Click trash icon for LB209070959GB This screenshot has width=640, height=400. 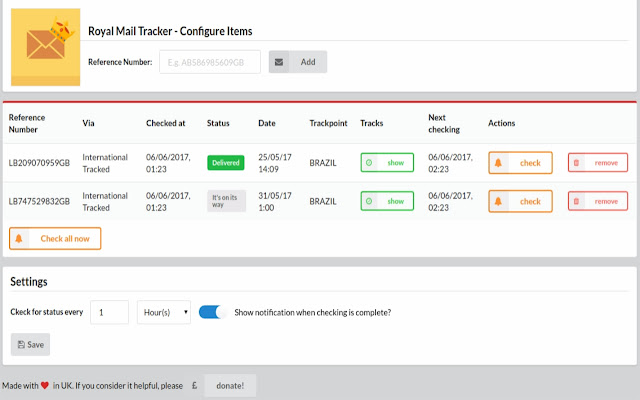576,162
